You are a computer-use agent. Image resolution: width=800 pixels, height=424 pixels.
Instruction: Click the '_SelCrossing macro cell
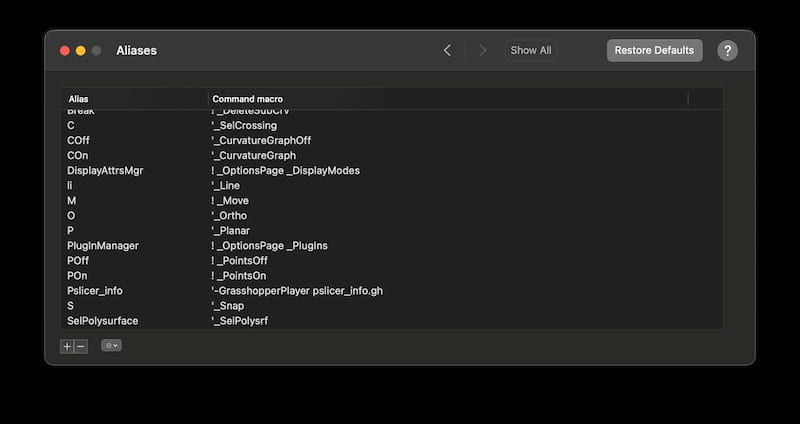point(244,126)
